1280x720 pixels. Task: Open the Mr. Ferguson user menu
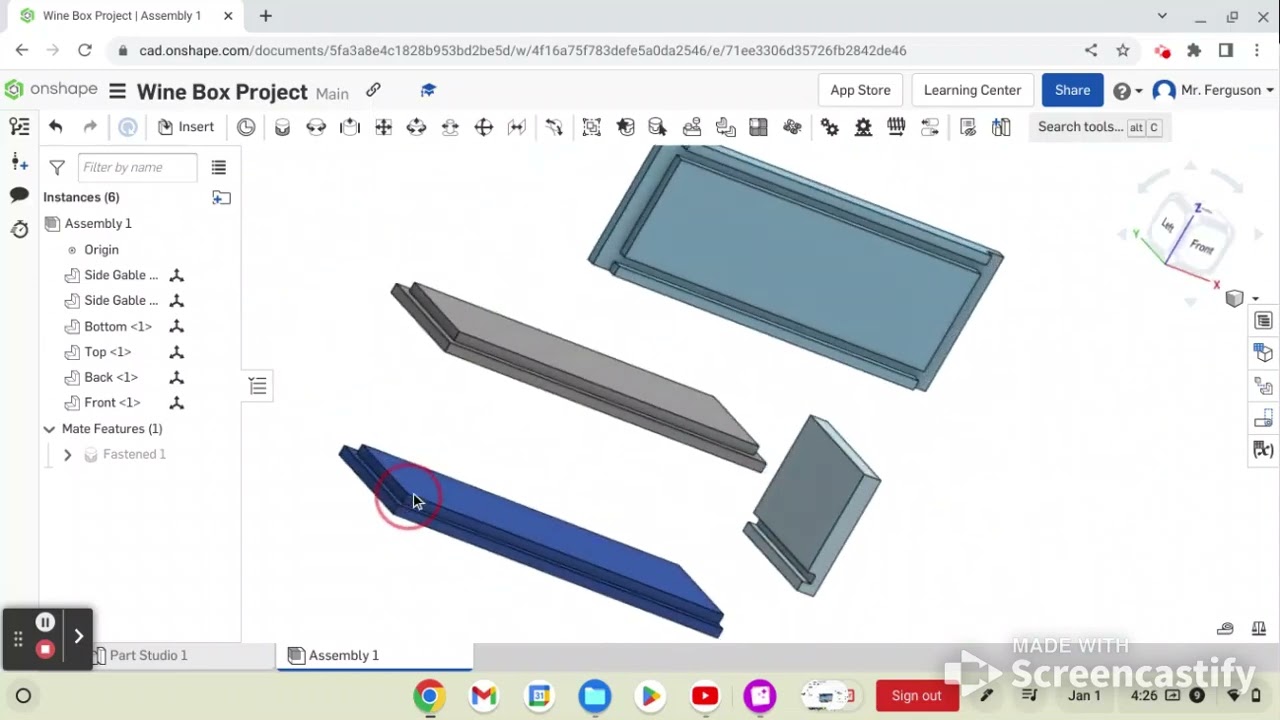(1213, 90)
